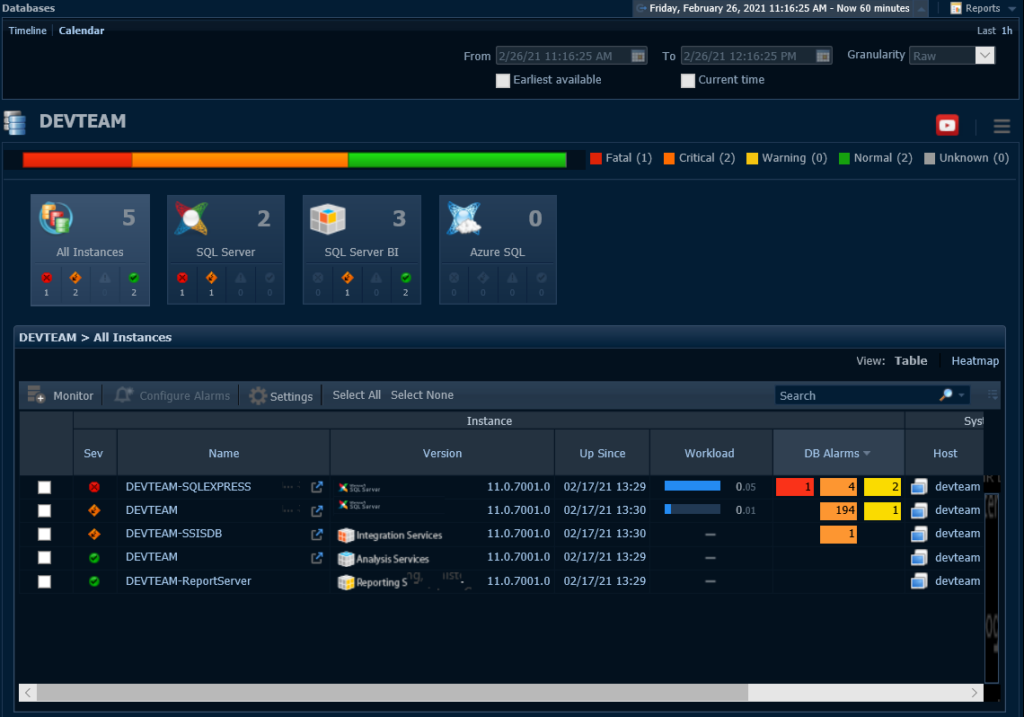Image resolution: width=1024 pixels, height=717 pixels.
Task: Open the search options dropdown arrow
Action: [961, 395]
